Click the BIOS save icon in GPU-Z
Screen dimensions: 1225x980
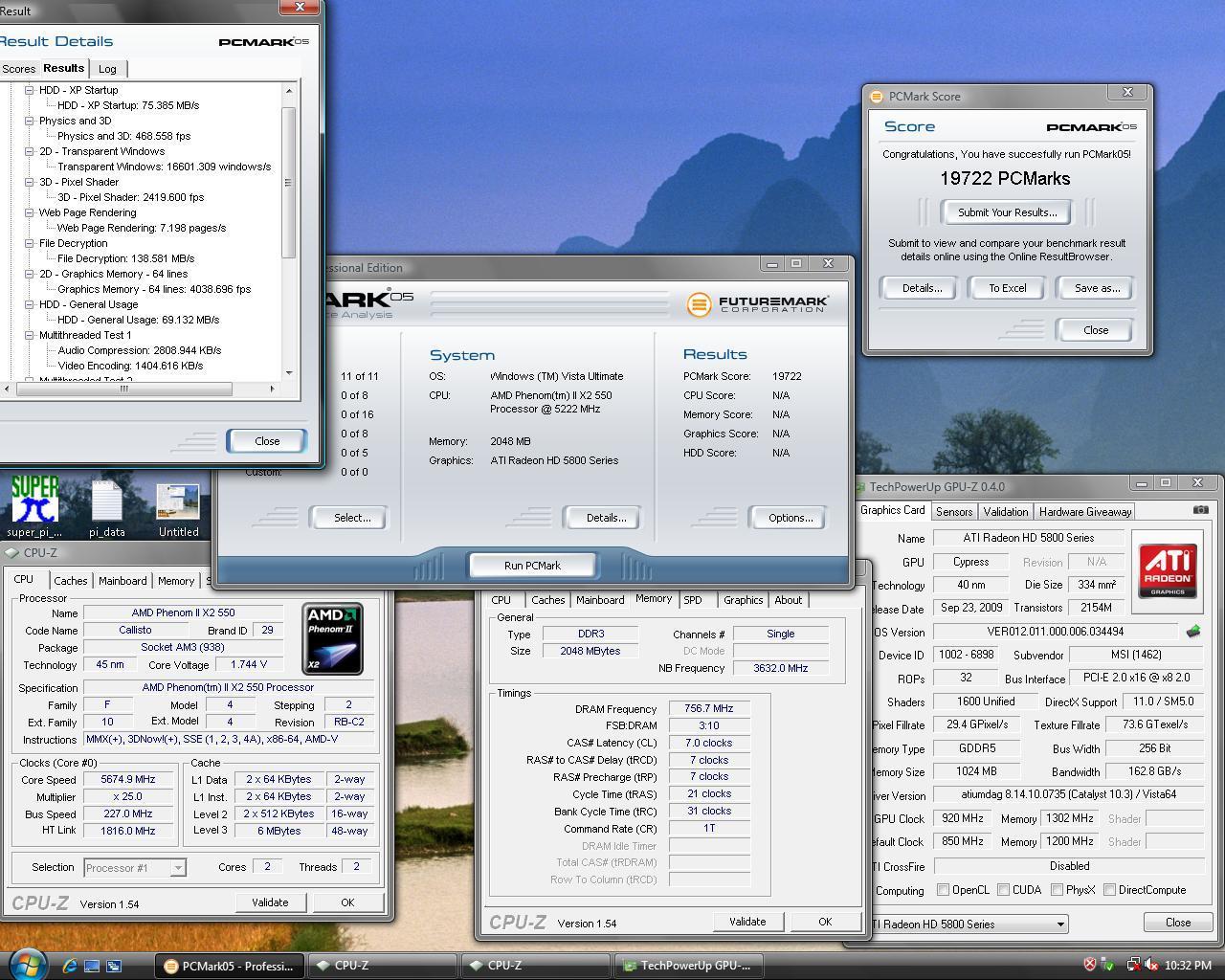1193,632
